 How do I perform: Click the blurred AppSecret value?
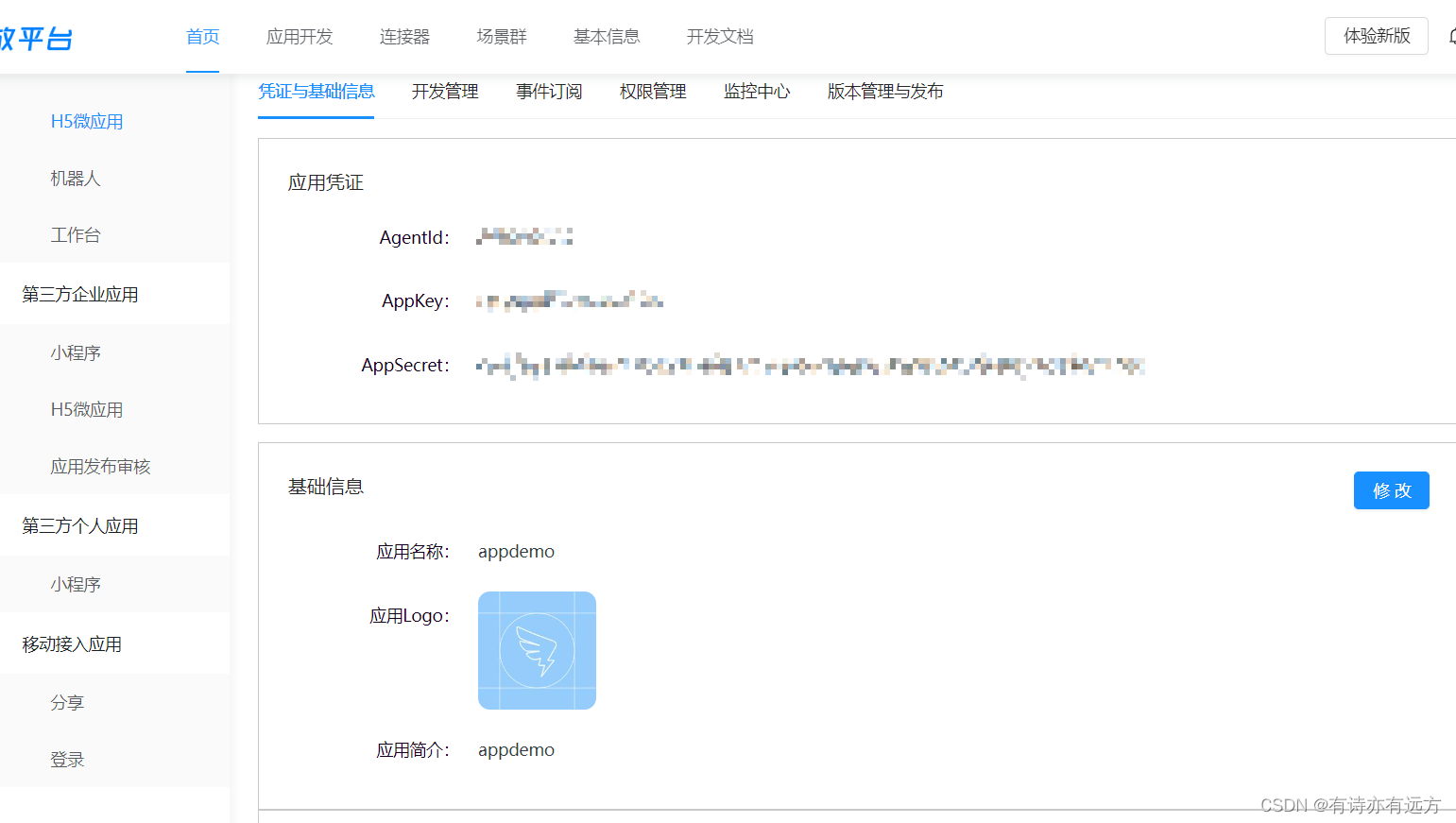(x=811, y=366)
